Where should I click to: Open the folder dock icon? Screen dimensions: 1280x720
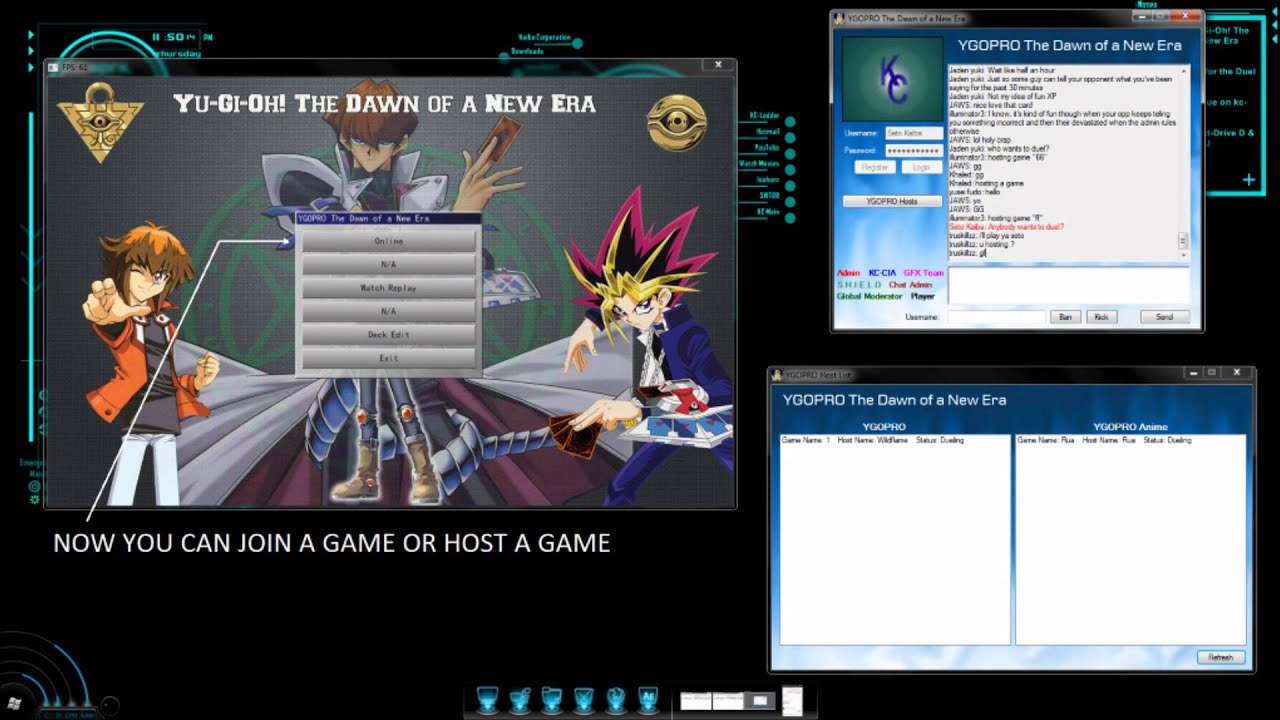pos(552,699)
